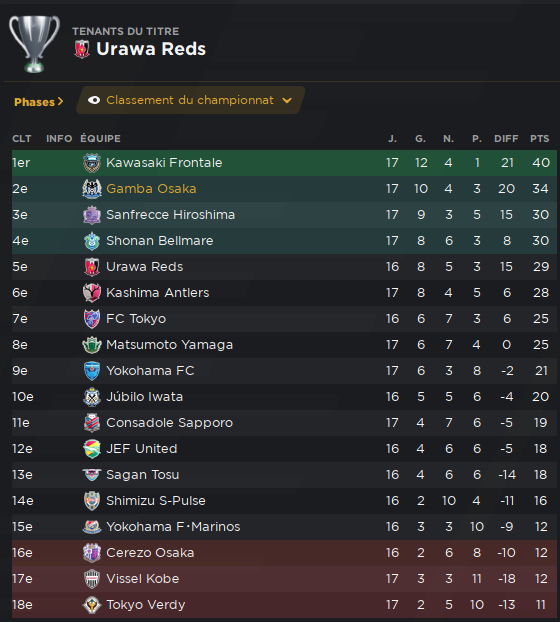This screenshot has height=622, width=560.
Task: Sort table by PTS column header
Action: pyautogui.click(x=540, y=139)
